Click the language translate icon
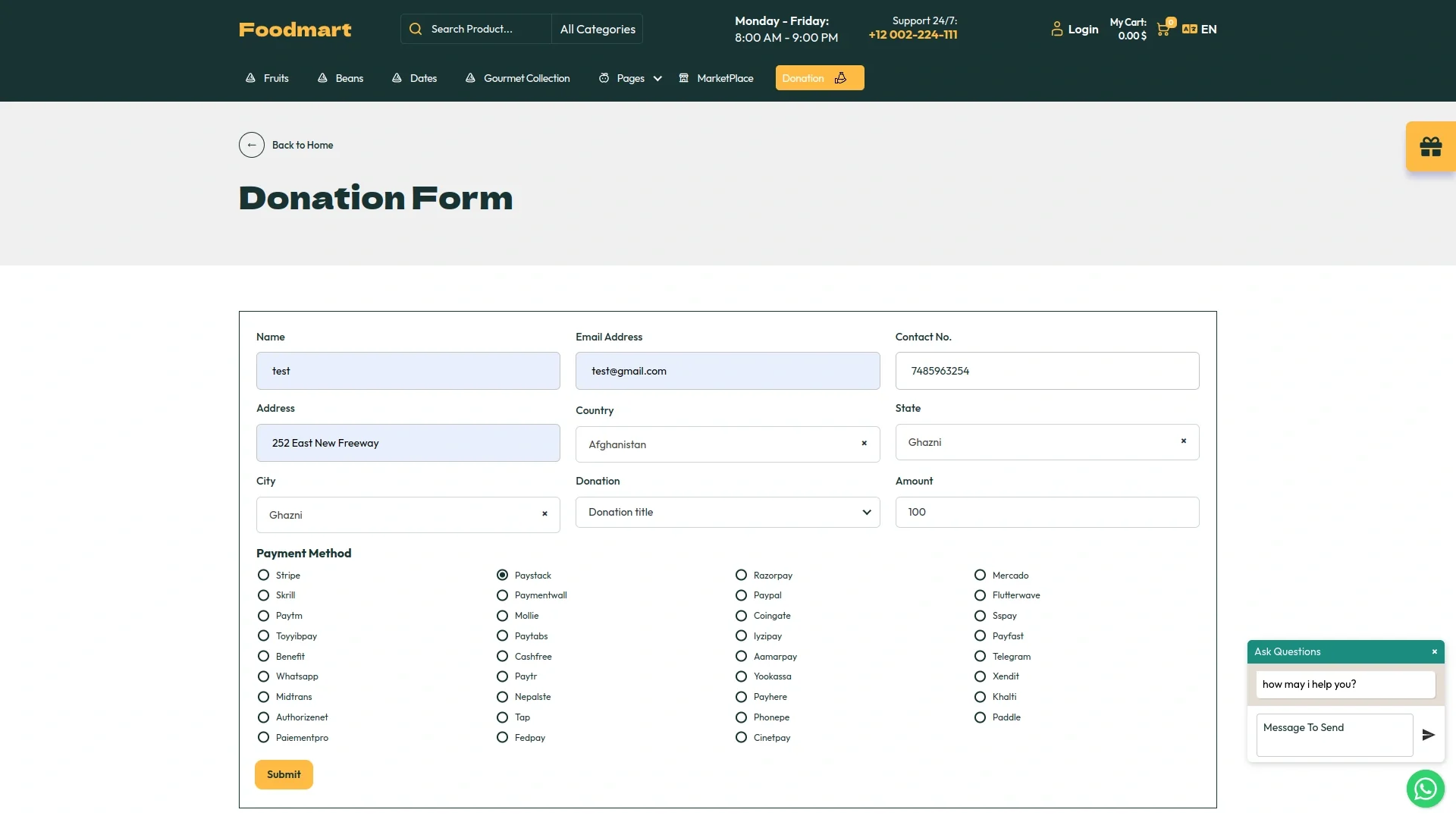This screenshot has width=1456, height=819. coord(1189,30)
